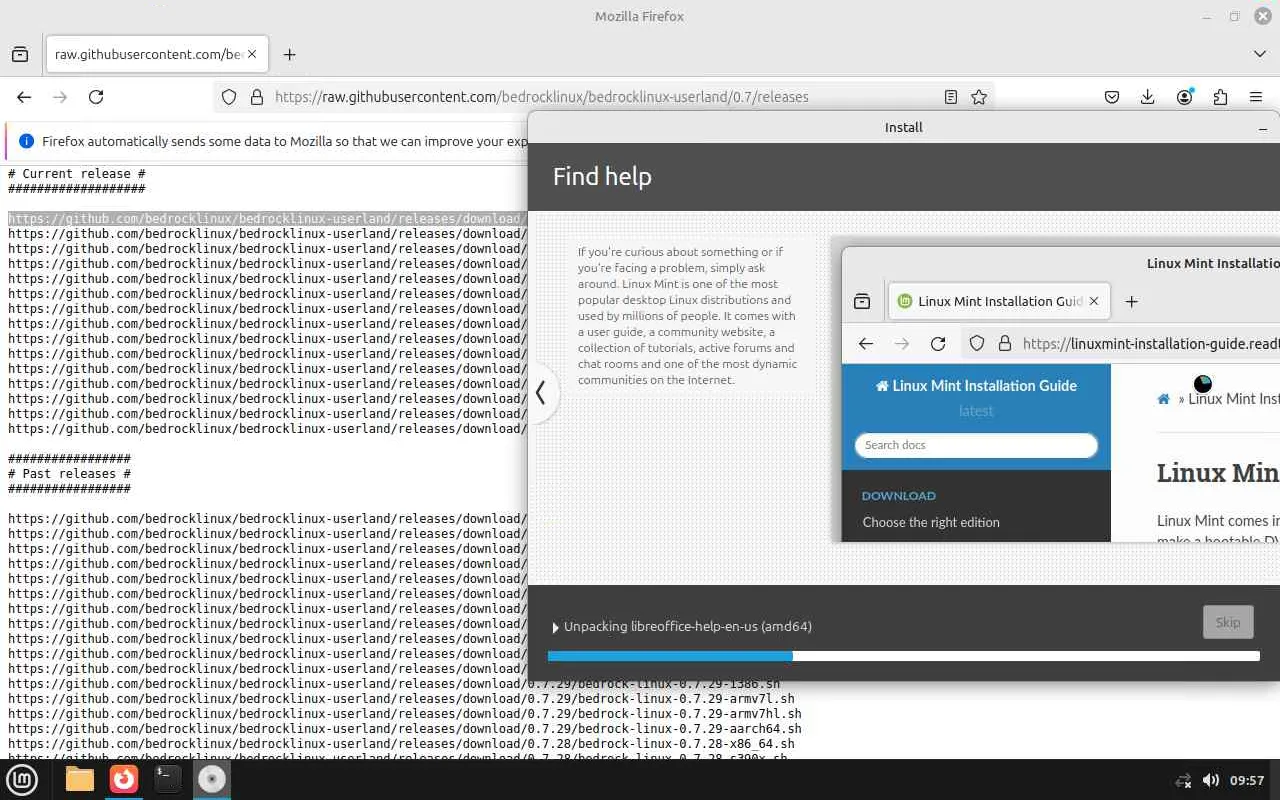Screen dimensions: 1280x800
Task: Open the Firefox extensions panel
Action: click(x=1220, y=97)
